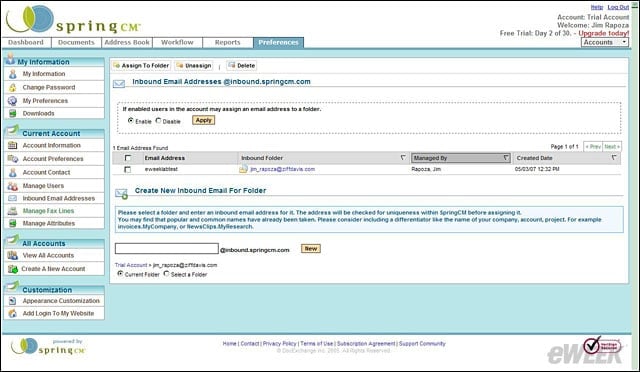This screenshot has width=640, height=372.
Task: Click the New button
Action: tap(311, 249)
